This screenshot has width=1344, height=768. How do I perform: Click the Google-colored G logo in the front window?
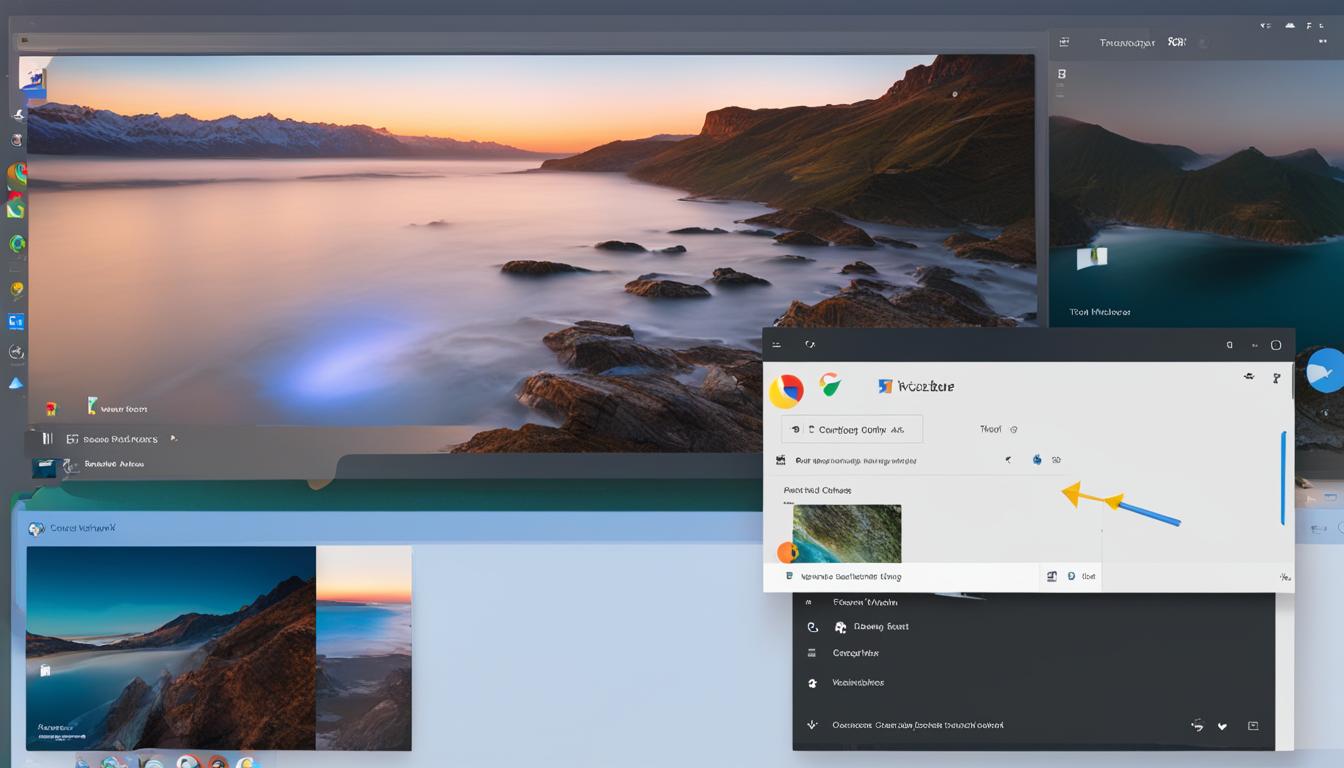830,384
